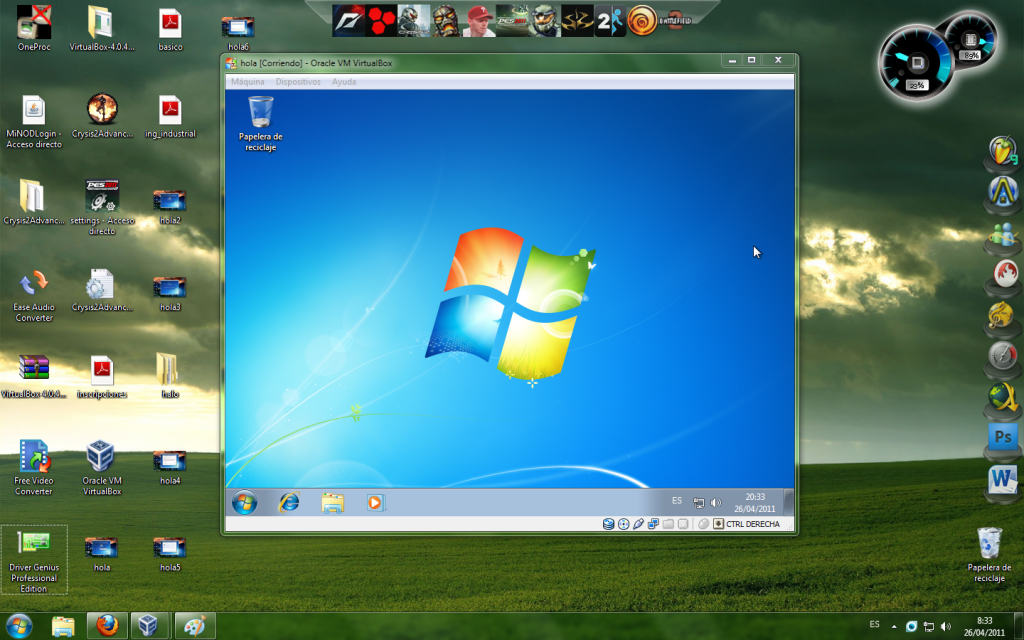Launch Microsoft Word from the right dock
The width and height of the screenshot is (1024, 640).
pyautogui.click(x=1003, y=481)
